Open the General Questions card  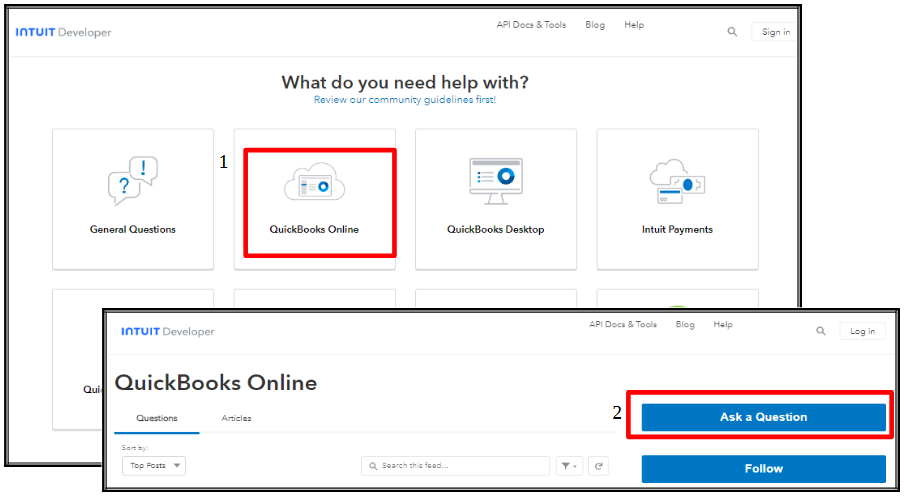[133, 199]
